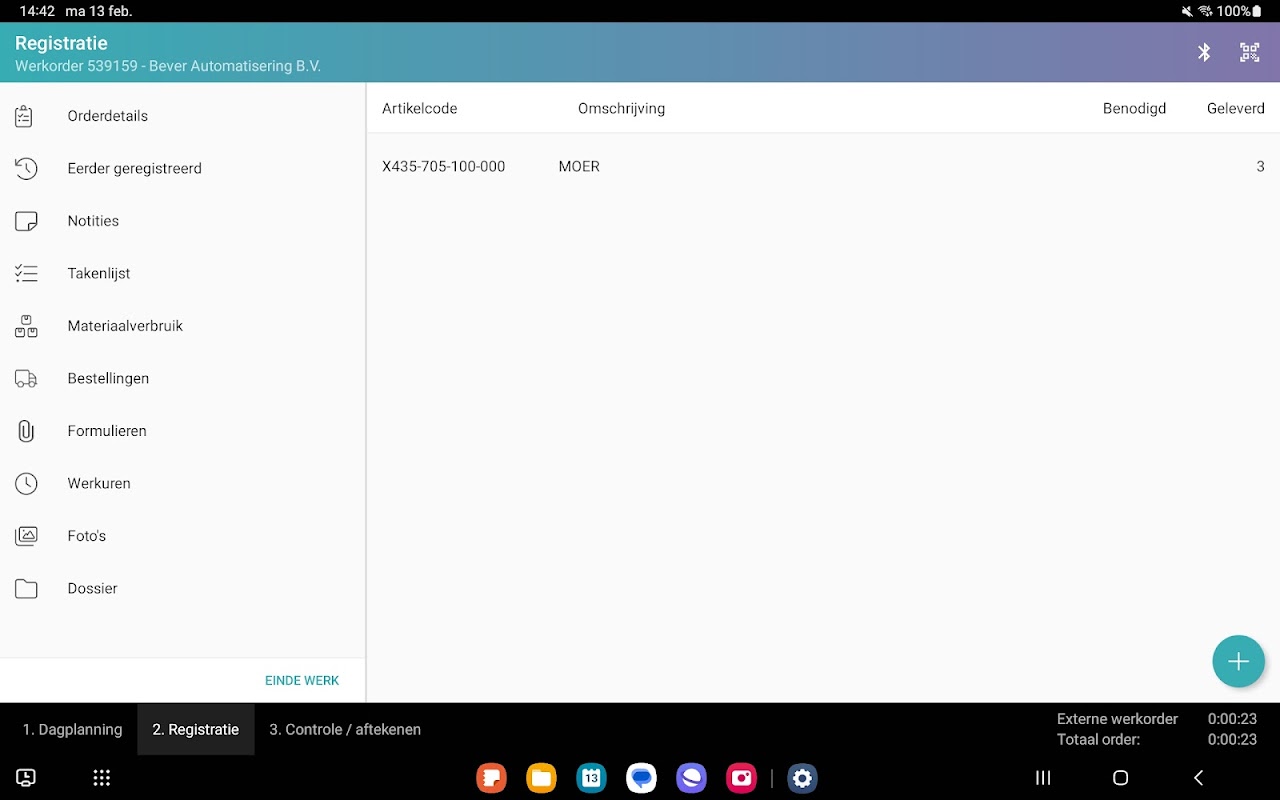
Task: Open the Bluetooth connection icon
Action: 1204,52
